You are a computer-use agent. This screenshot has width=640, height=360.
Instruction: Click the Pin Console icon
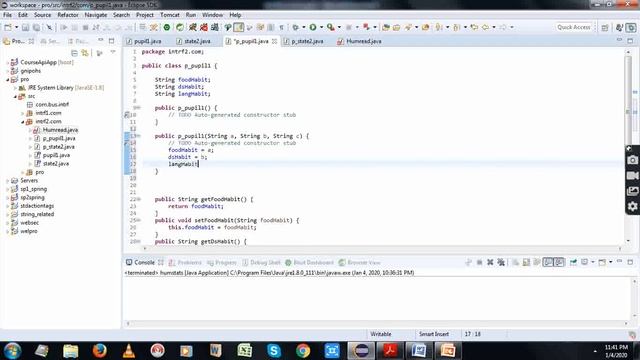pos(573,262)
